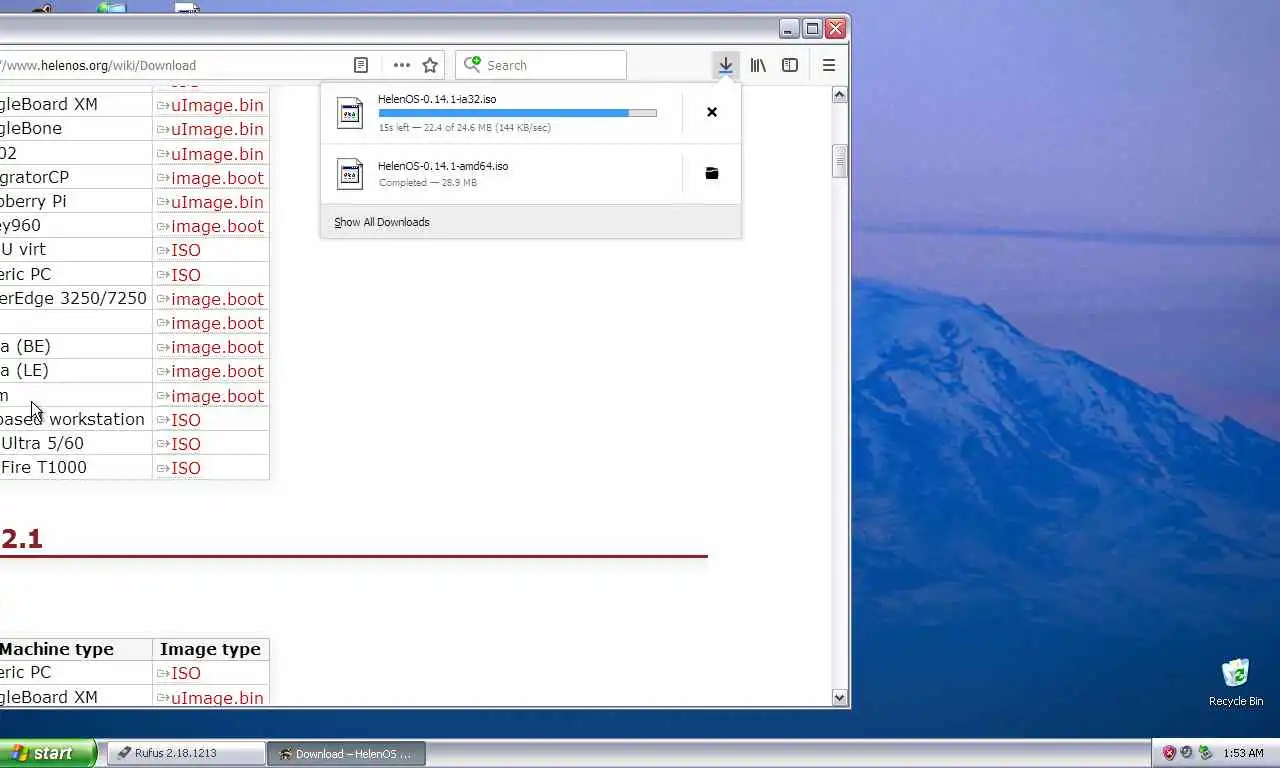Viewport: 1280px width, 768px height.
Task: Open ISO link in based workstation row
Action: pos(186,420)
